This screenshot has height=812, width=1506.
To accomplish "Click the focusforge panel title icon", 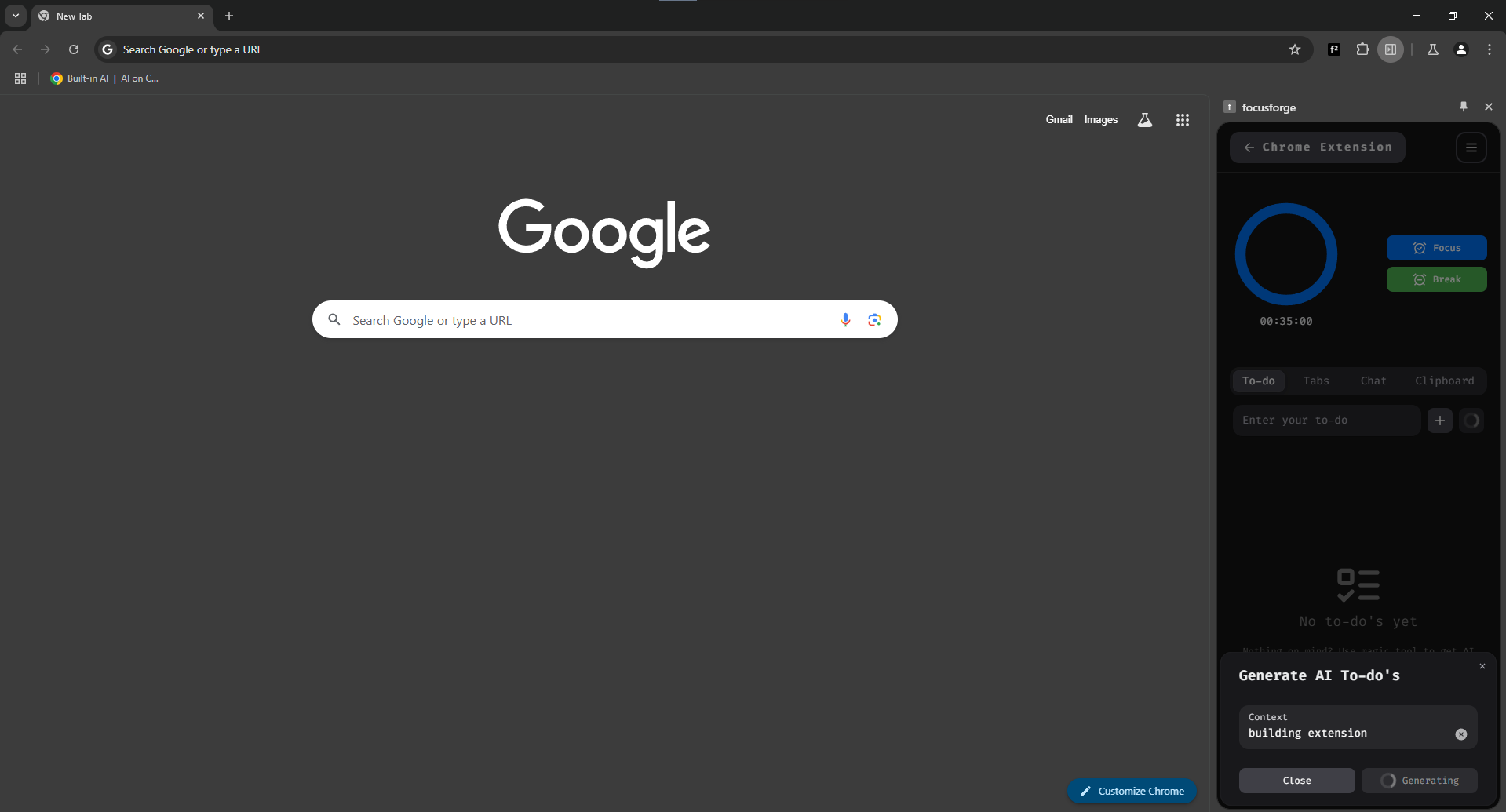I will [1230, 107].
